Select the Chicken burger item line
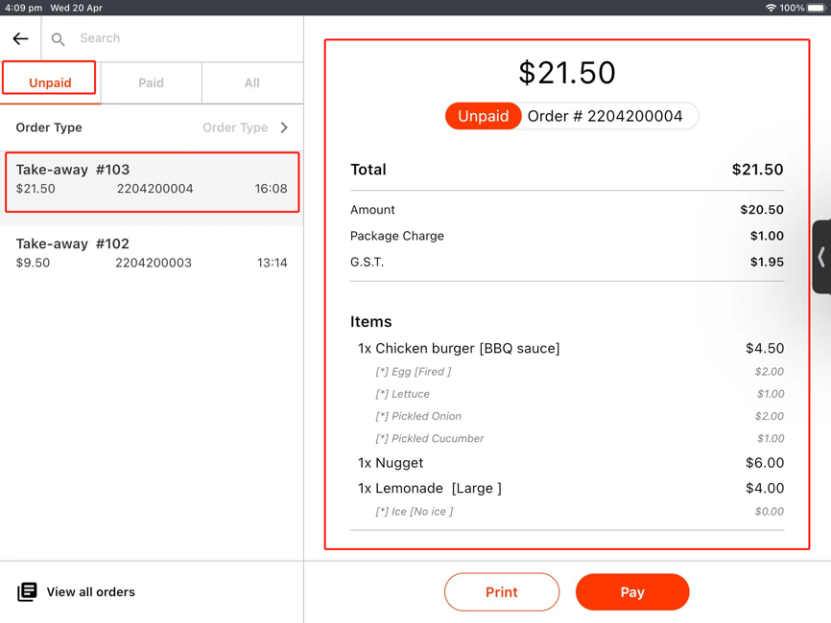The image size is (831, 623). [x=459, y=349]
